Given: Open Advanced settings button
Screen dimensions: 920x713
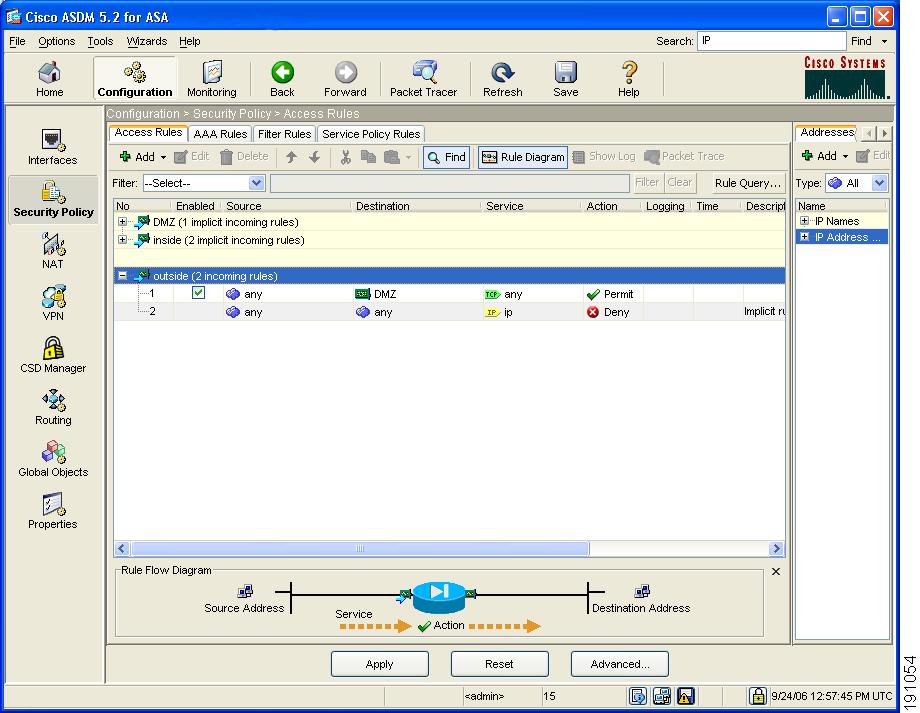Looking at the screenshot, I should (x=620, y=664).
